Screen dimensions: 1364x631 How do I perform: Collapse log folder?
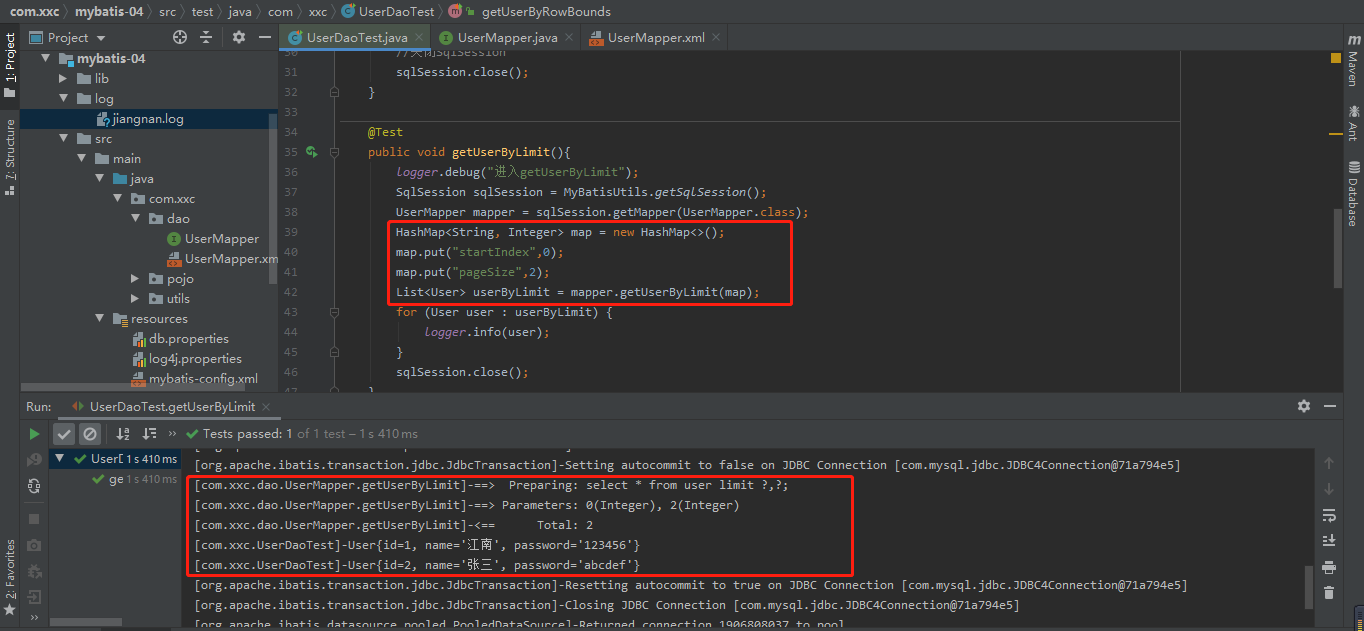click(x=63, y=98)
